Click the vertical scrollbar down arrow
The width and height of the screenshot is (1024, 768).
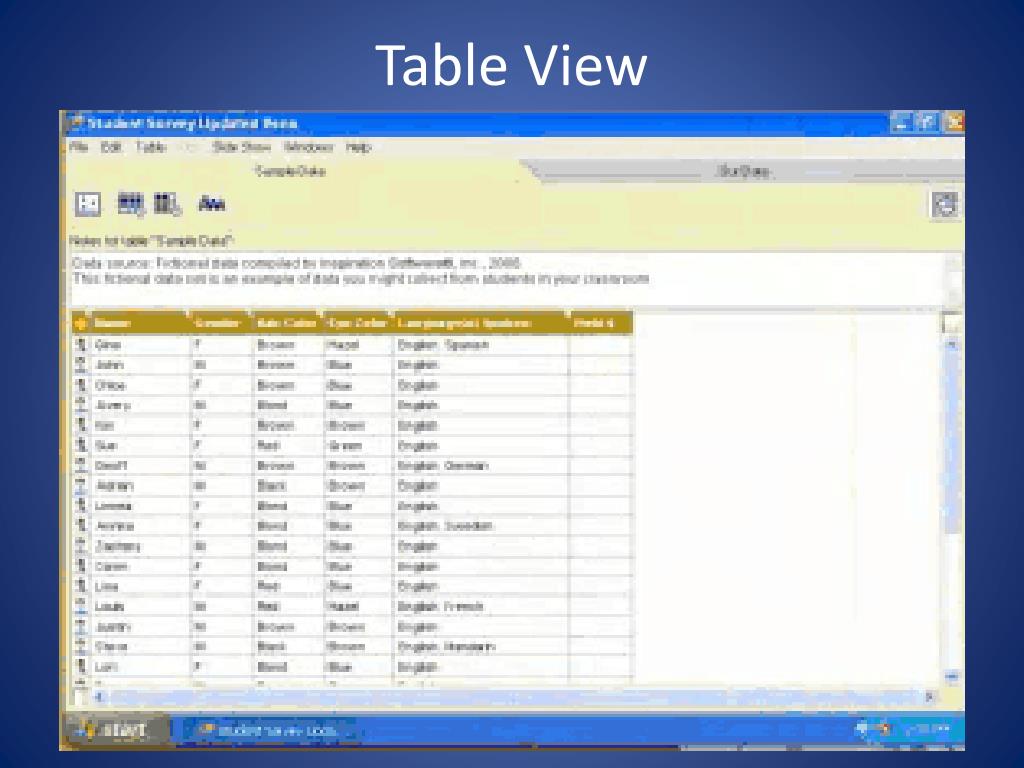pyautogui.click(x=952, y=677)
